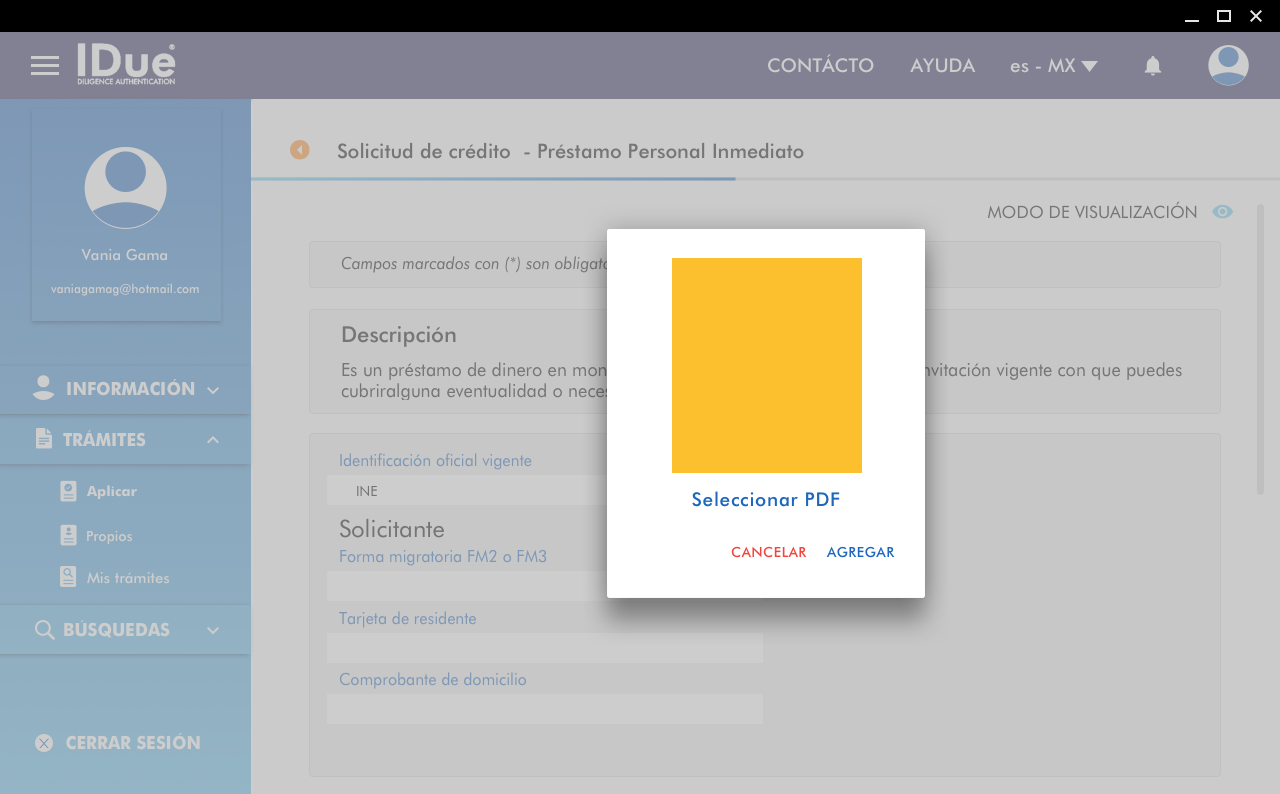This screenshot has height=794, width=1280.
Task: Click the Aplicar sidebar icon
Action: [x=68, y=491]
